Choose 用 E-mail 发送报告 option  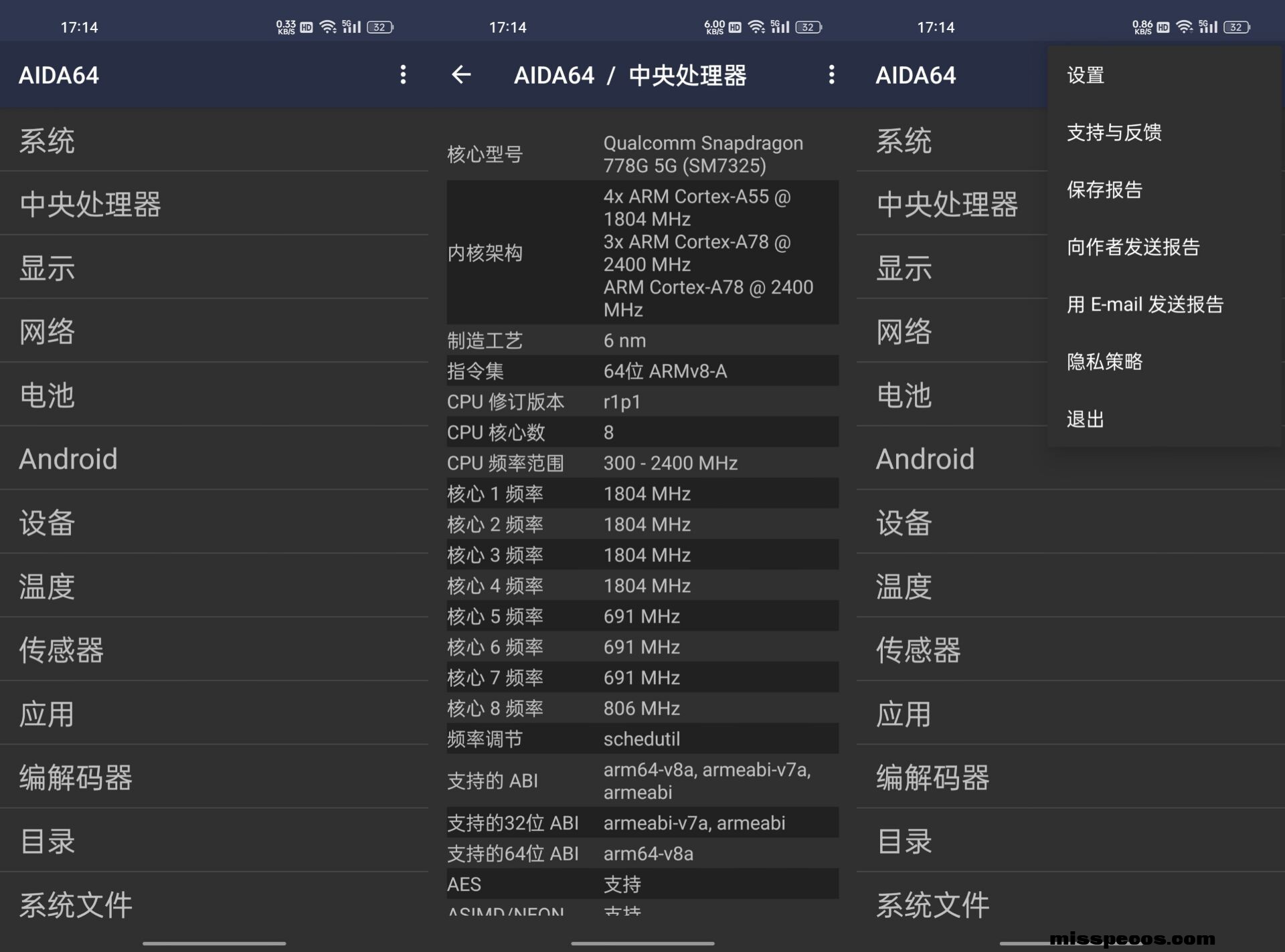coord(1165,304)
